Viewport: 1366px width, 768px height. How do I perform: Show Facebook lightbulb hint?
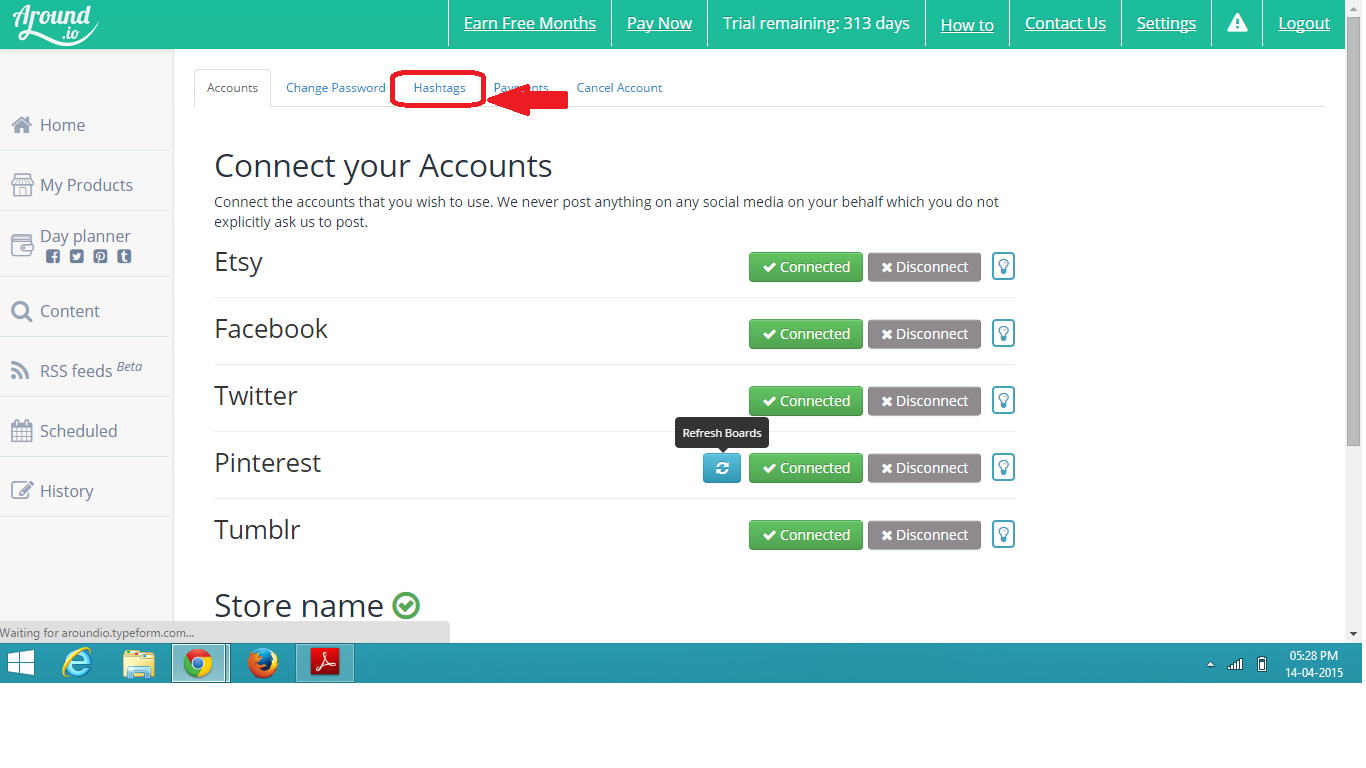coord(1003,334)
